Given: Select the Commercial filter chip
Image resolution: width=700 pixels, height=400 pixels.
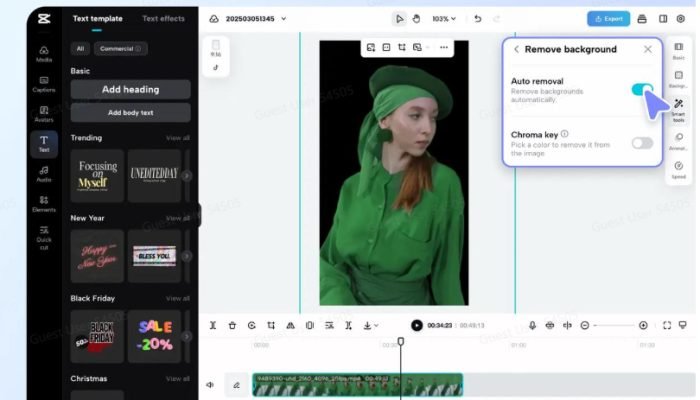Looking at the screenshot, I should (121, 49).
